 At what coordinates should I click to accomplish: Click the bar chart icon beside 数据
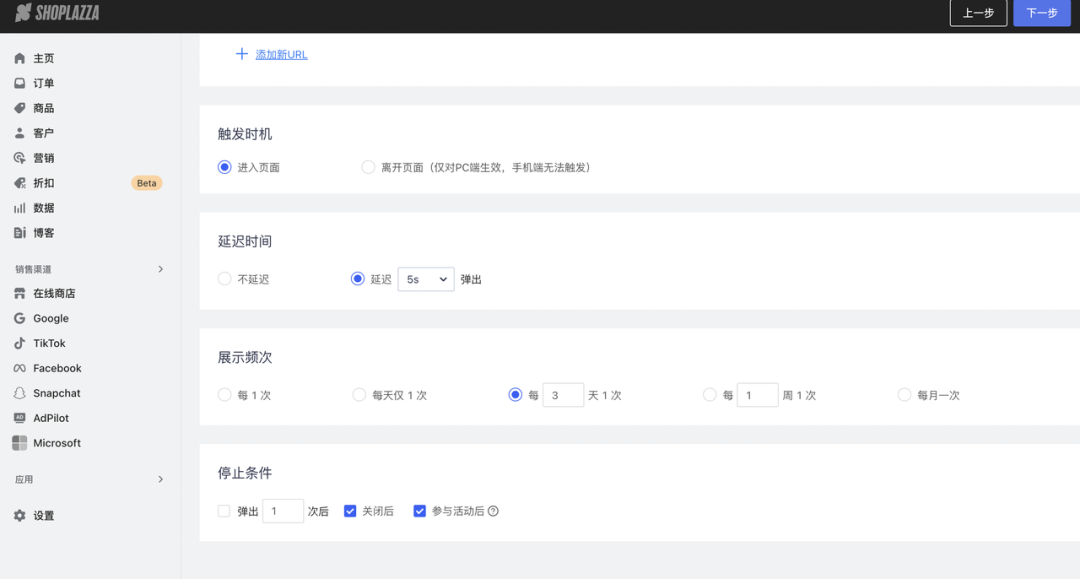(x=19, y=208)
